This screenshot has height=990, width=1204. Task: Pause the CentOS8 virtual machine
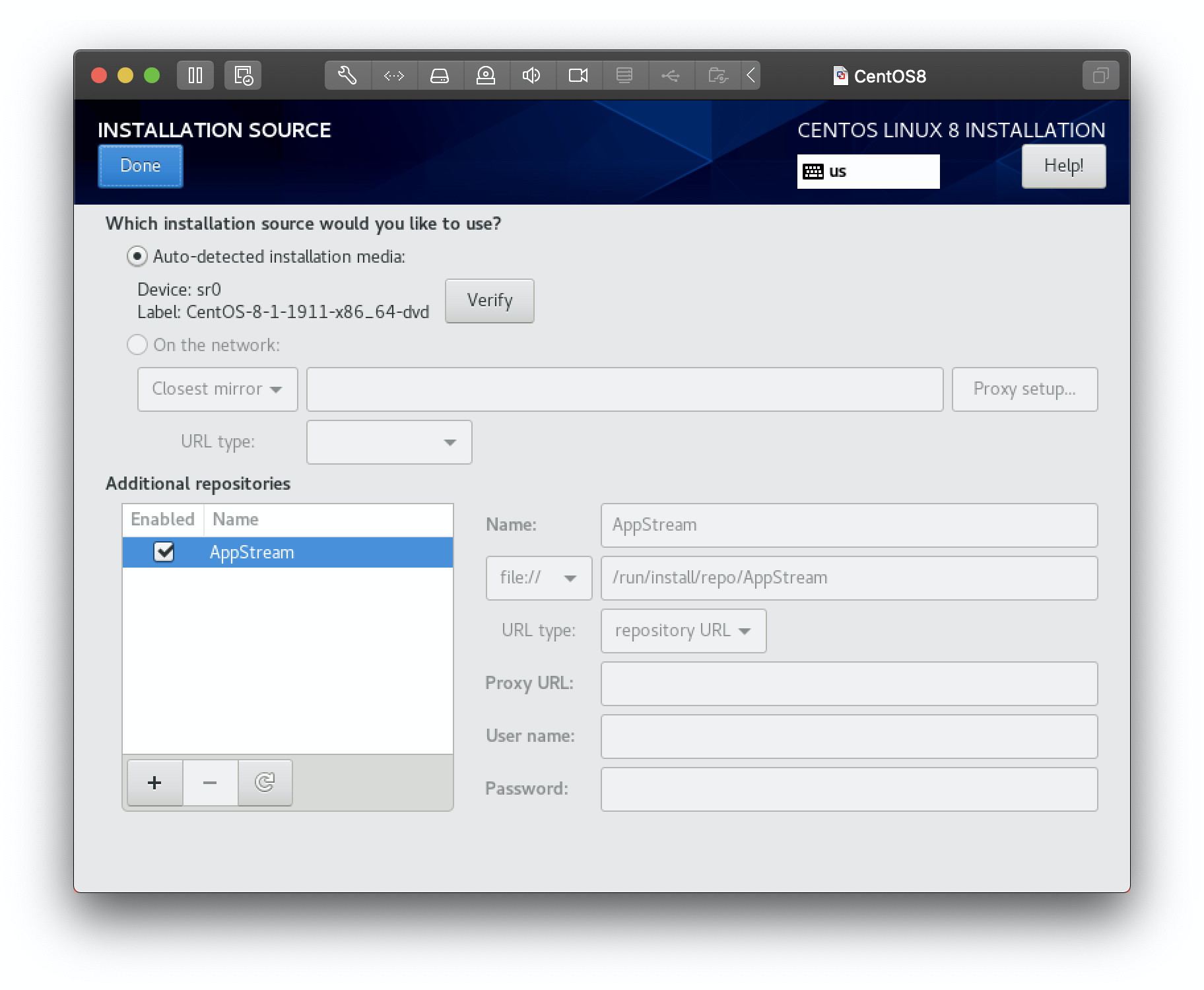(195, 75)
